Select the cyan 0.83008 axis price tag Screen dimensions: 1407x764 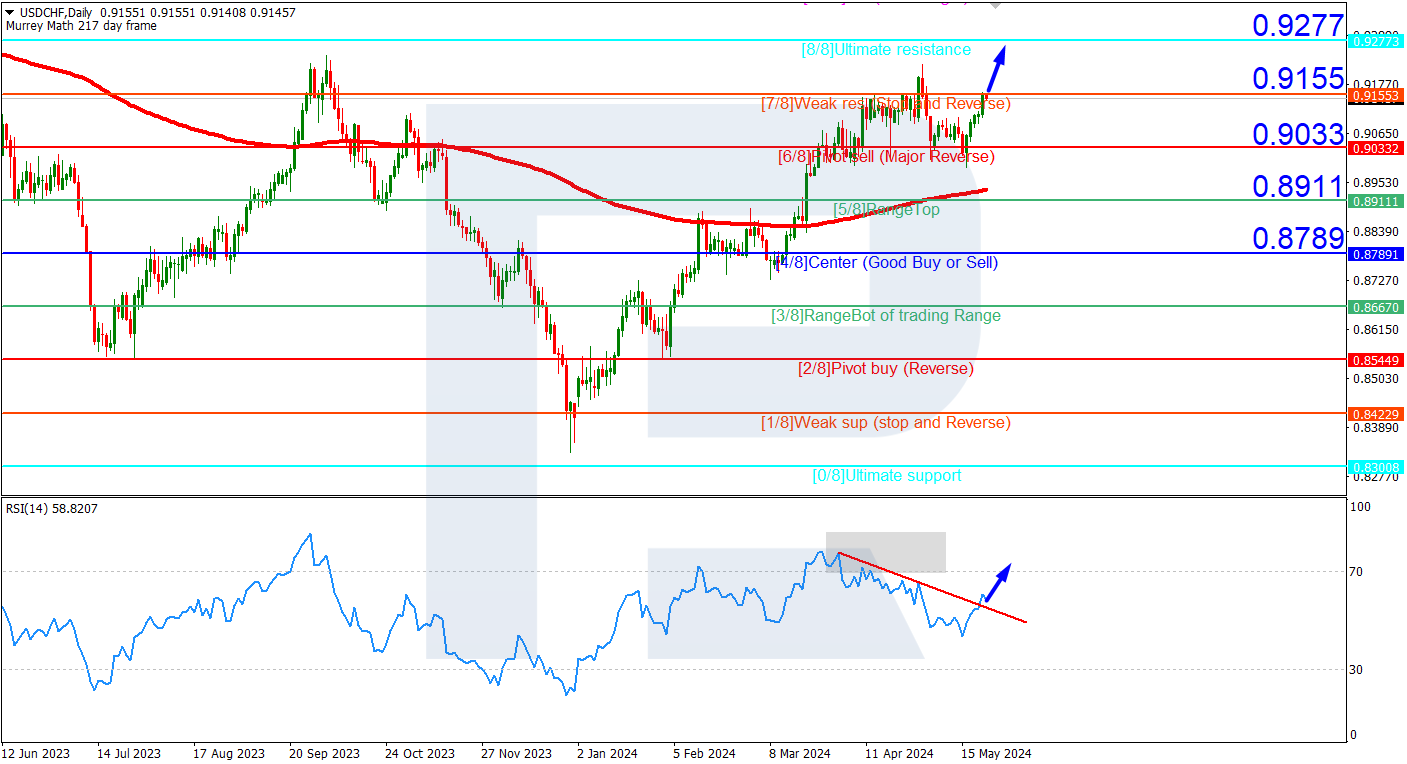tap(1375, 466)
